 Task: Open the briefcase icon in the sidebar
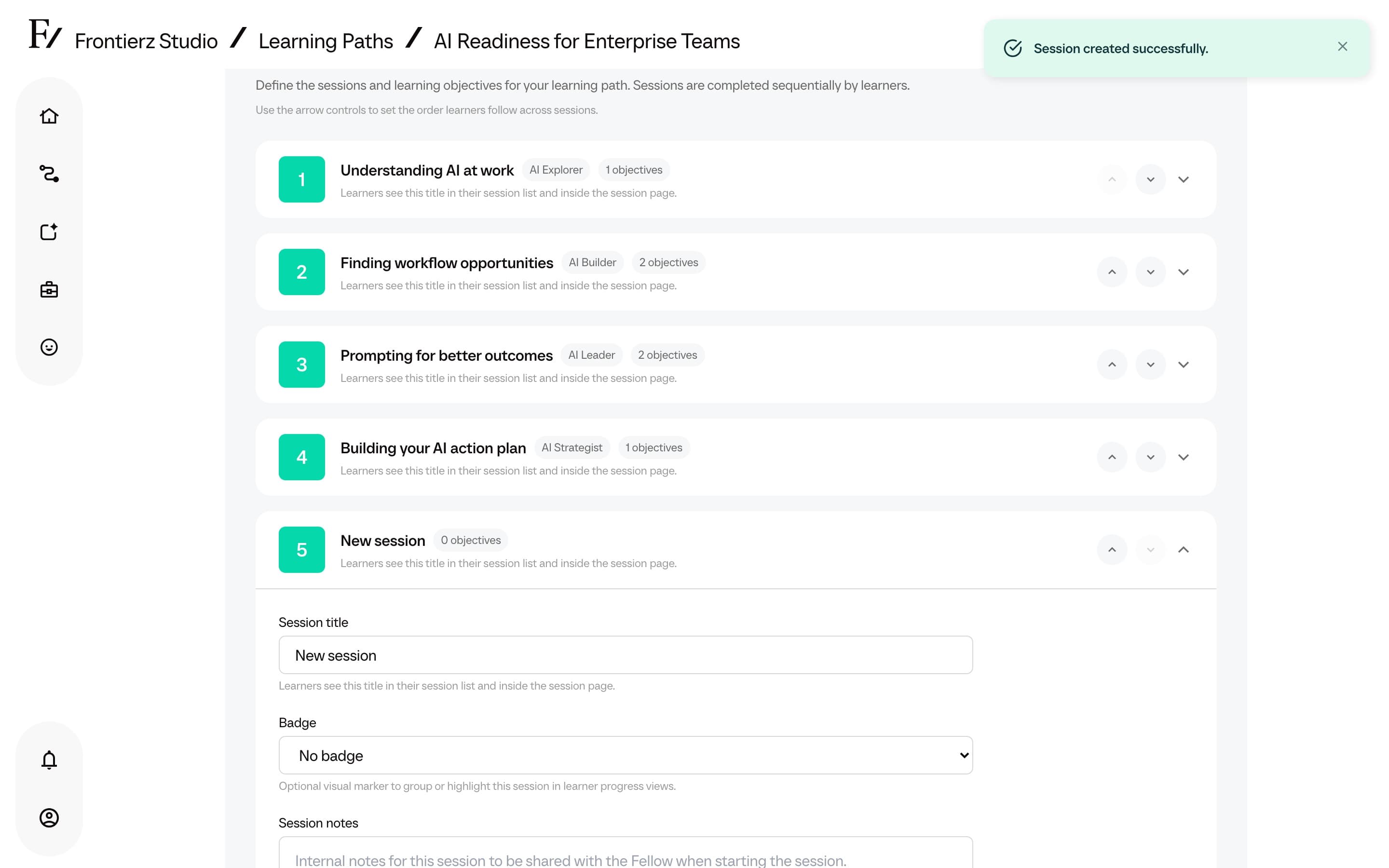(49, 289)
